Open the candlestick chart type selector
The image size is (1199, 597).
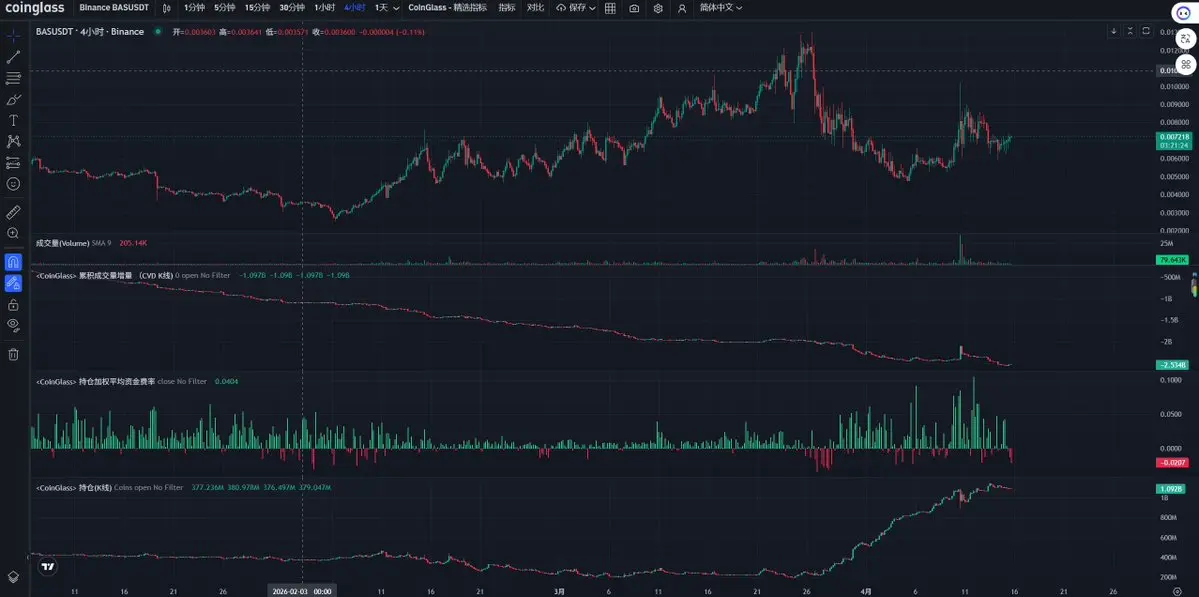pyautogui.click(x=166, y=8)
